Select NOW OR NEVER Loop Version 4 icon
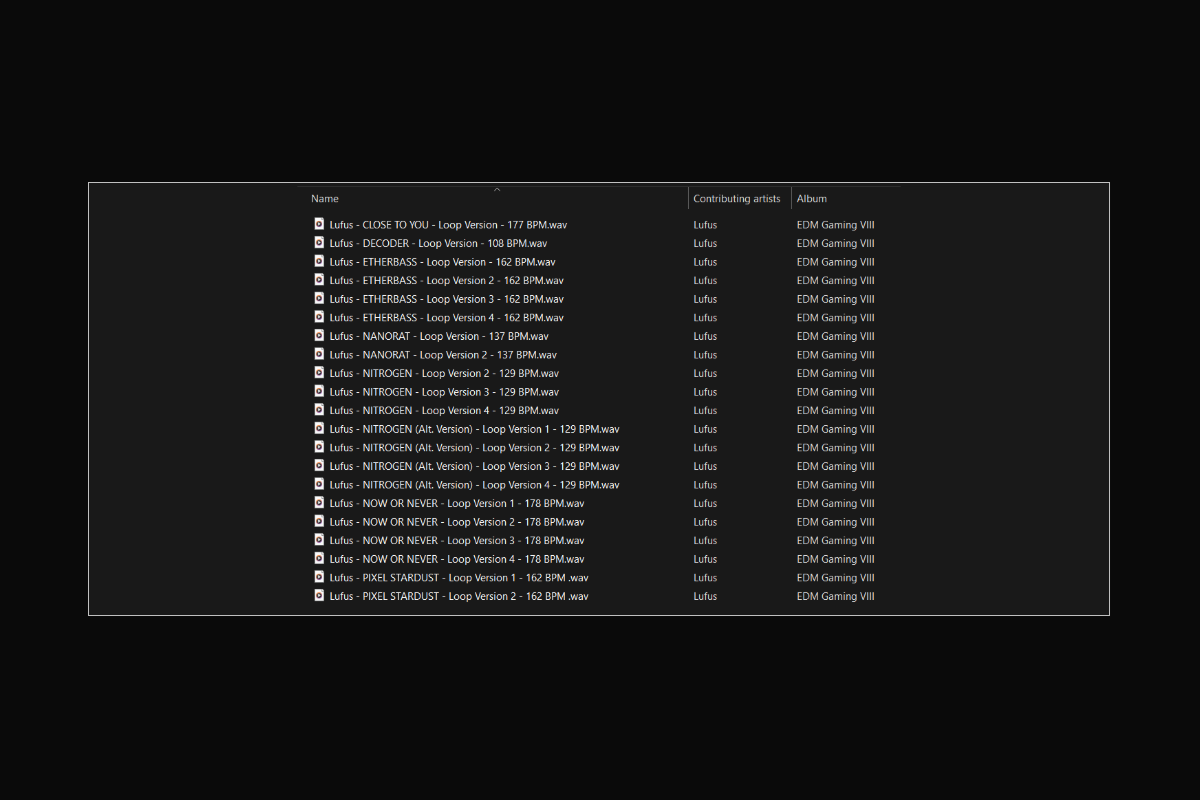 pyautogui.click(x=319, y=558)
